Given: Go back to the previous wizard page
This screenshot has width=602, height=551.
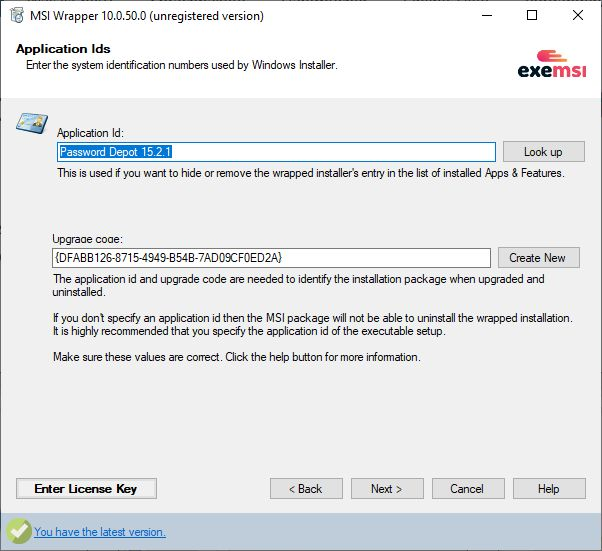Looking at the screenshot, I should click(306, 488).
